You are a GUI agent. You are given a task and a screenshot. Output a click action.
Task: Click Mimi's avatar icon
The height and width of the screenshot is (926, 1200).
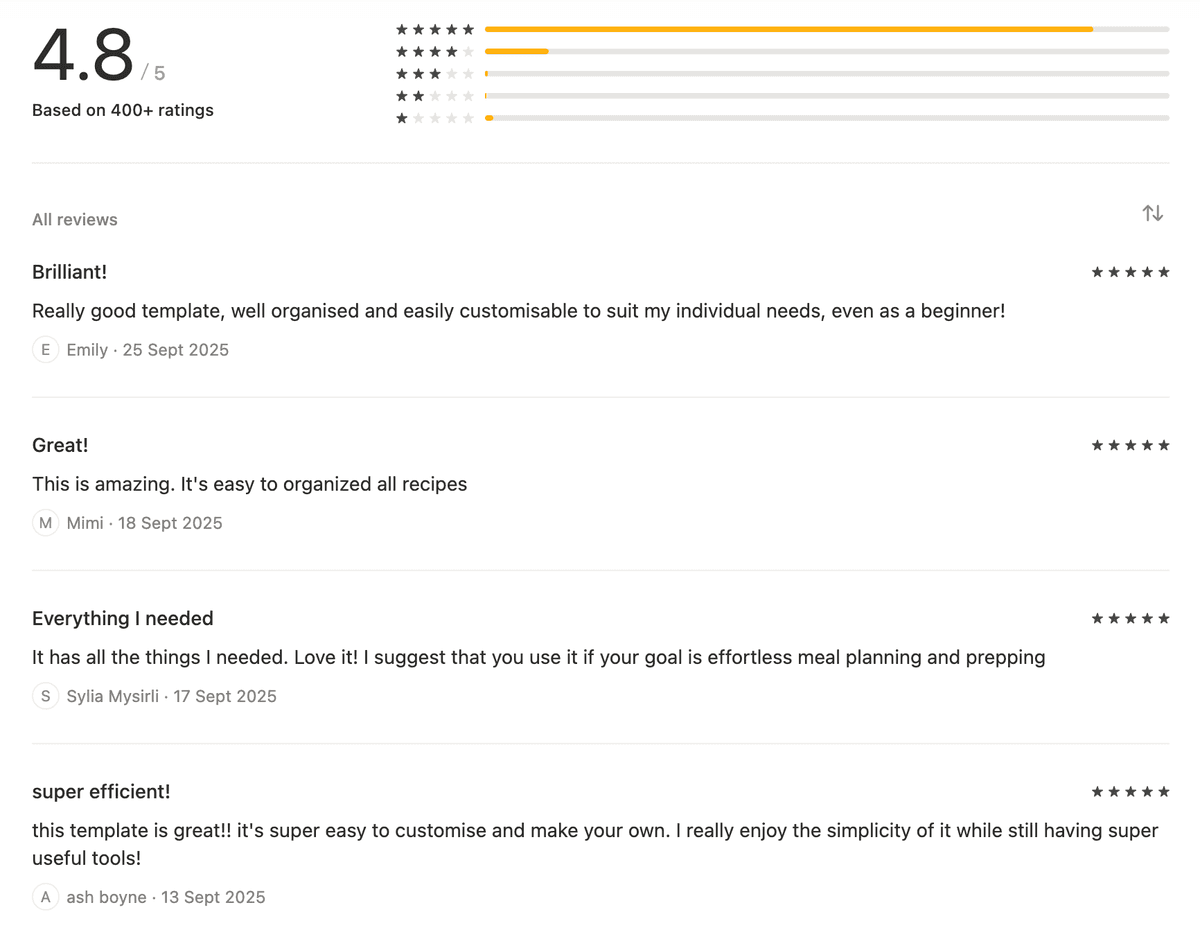(45, 522)
